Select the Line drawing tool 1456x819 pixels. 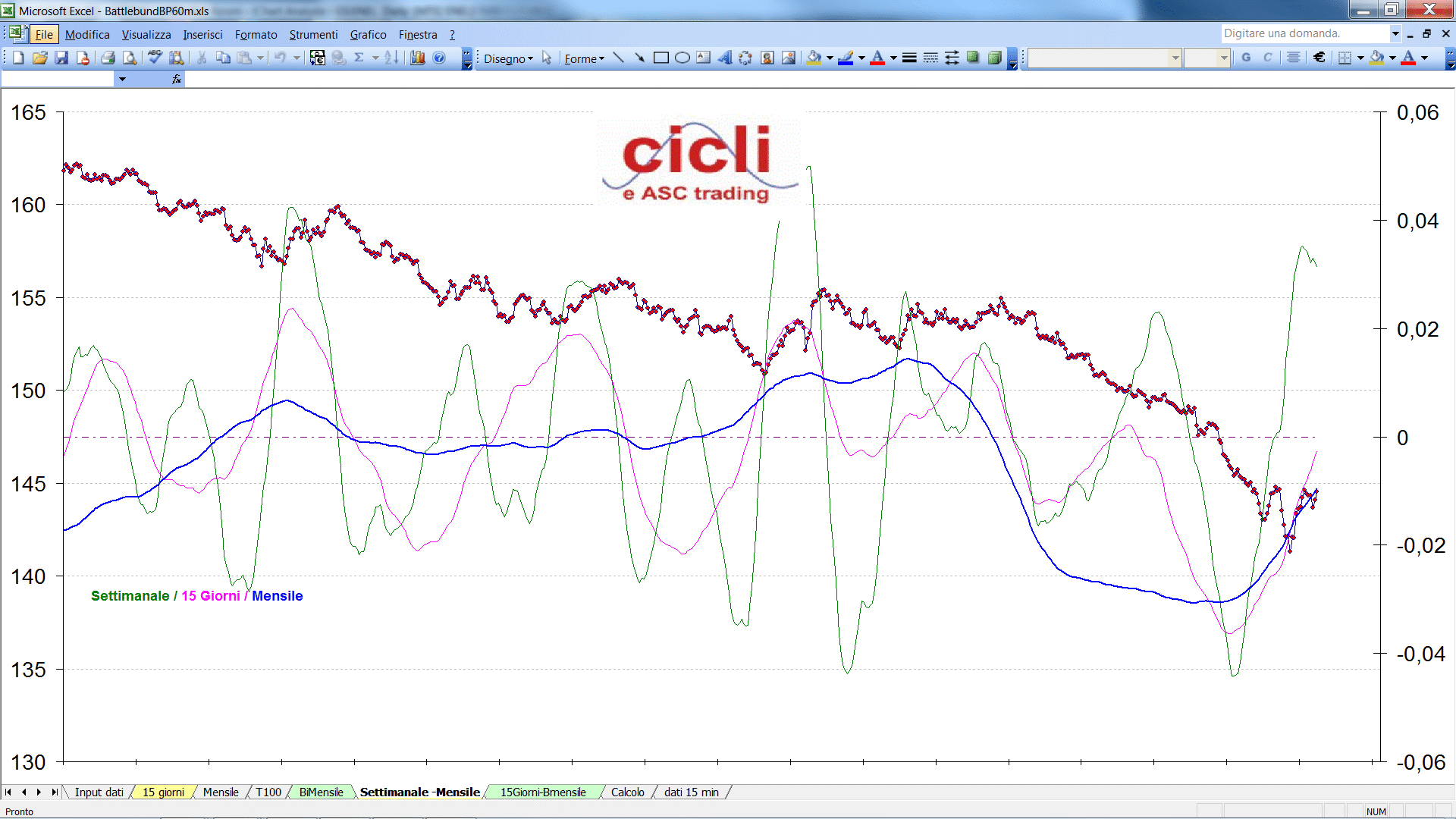(618, 58)
